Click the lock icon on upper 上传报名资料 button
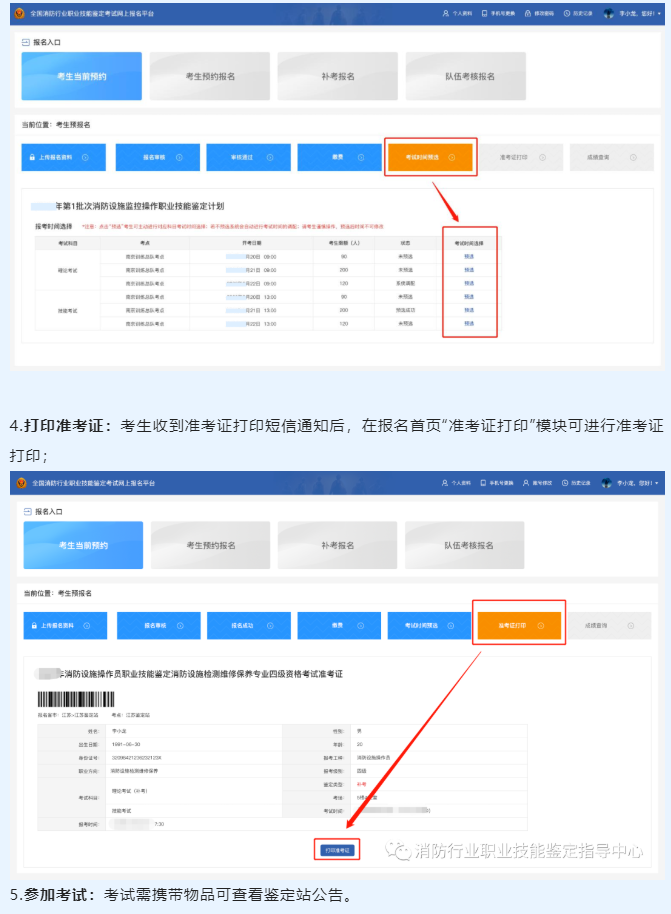 pos(32,157)
